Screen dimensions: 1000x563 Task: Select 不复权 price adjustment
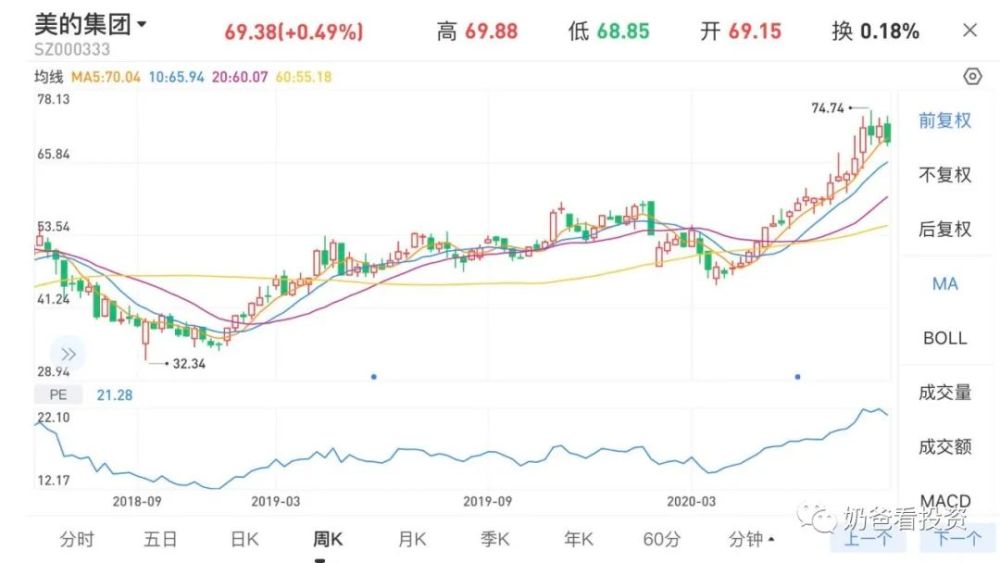click(945, 175)
